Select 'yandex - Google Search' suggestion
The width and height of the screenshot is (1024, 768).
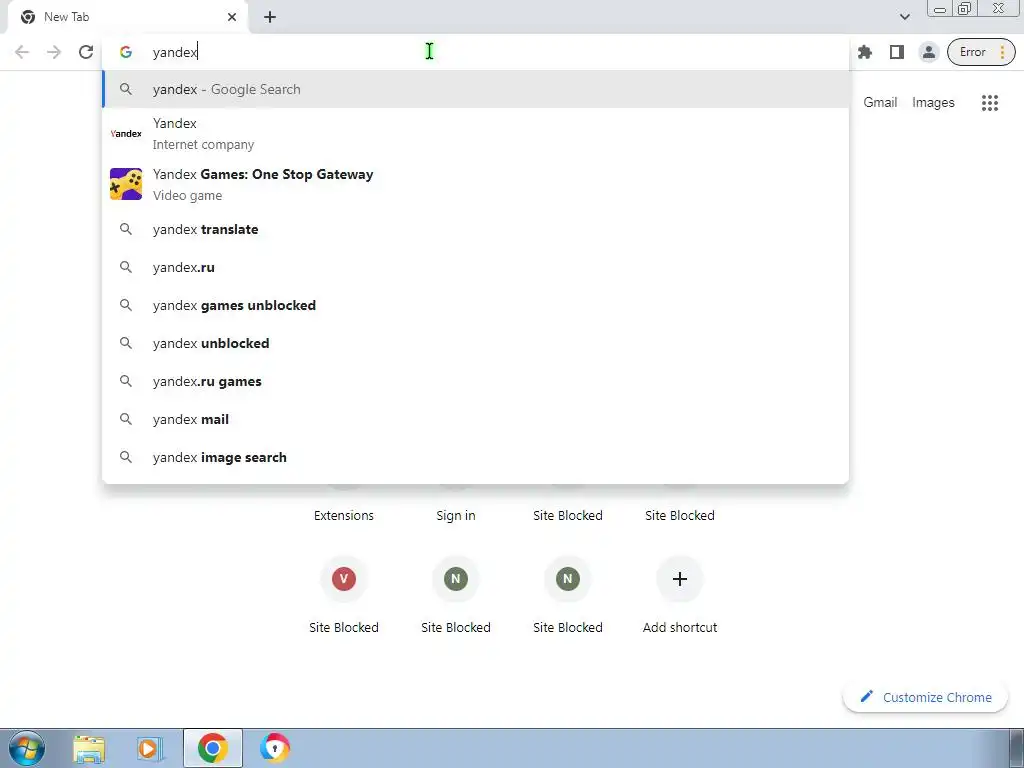[475, 89]
